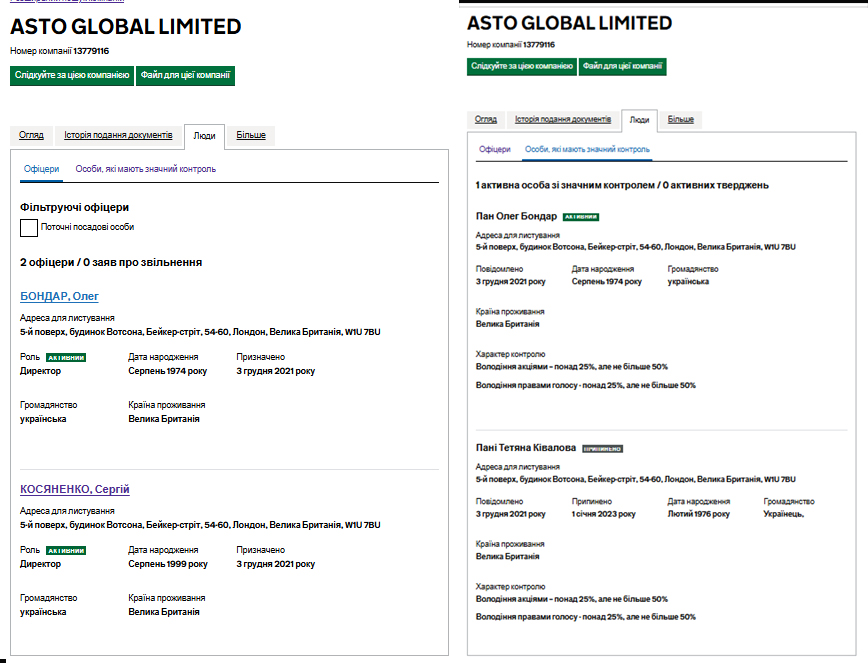Open 'Історія подання документів' tab in right page

pos(563,119)
